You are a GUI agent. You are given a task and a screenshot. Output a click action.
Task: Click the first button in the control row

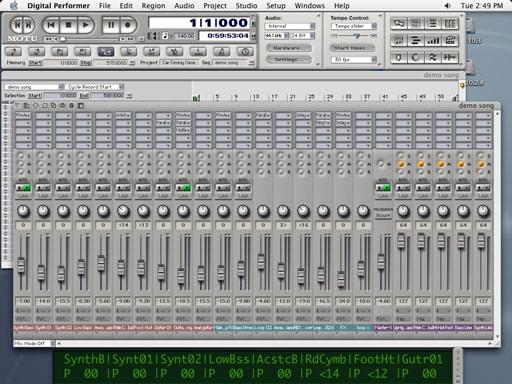[13, 51]
